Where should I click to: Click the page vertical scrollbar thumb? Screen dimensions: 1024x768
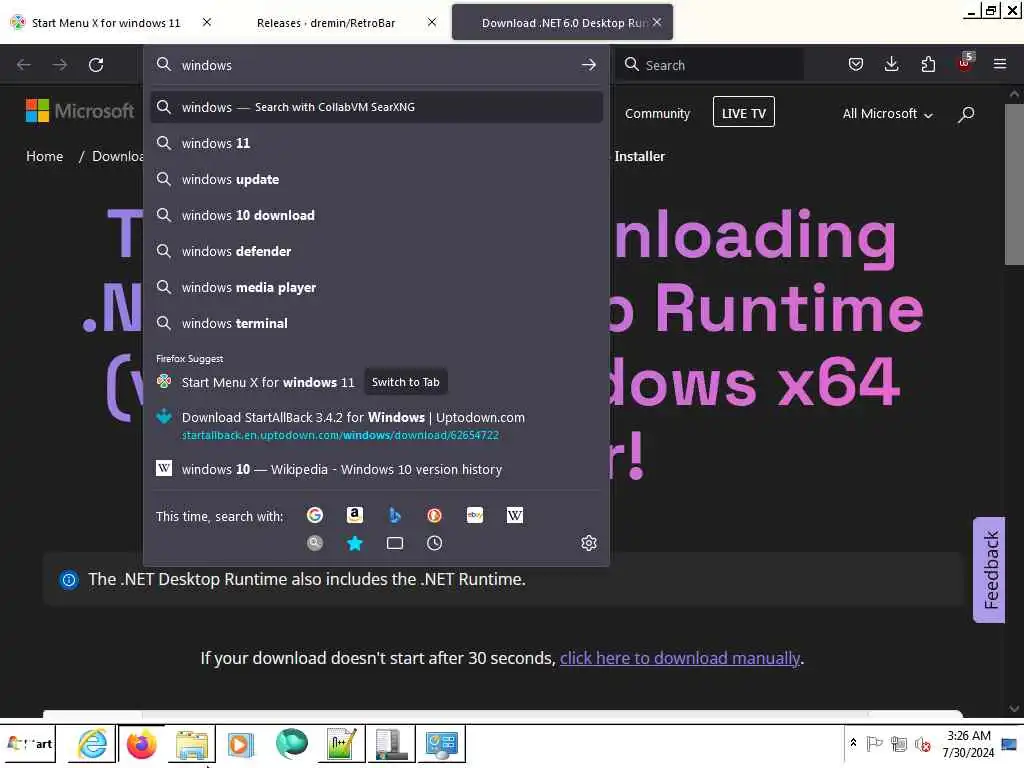pos(1014,184)
